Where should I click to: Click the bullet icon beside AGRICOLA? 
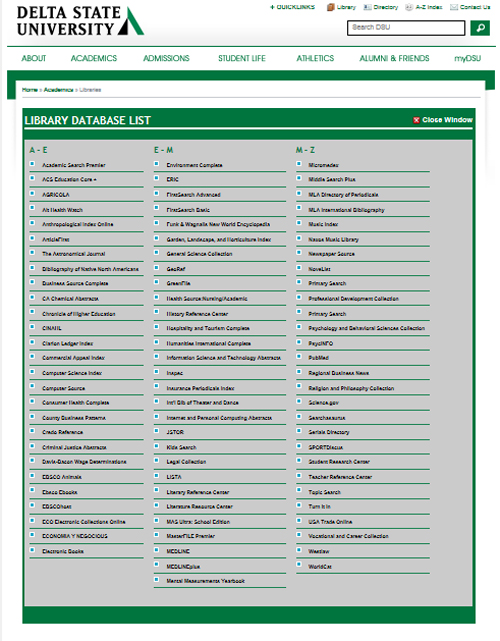click(x=32, y=193)
